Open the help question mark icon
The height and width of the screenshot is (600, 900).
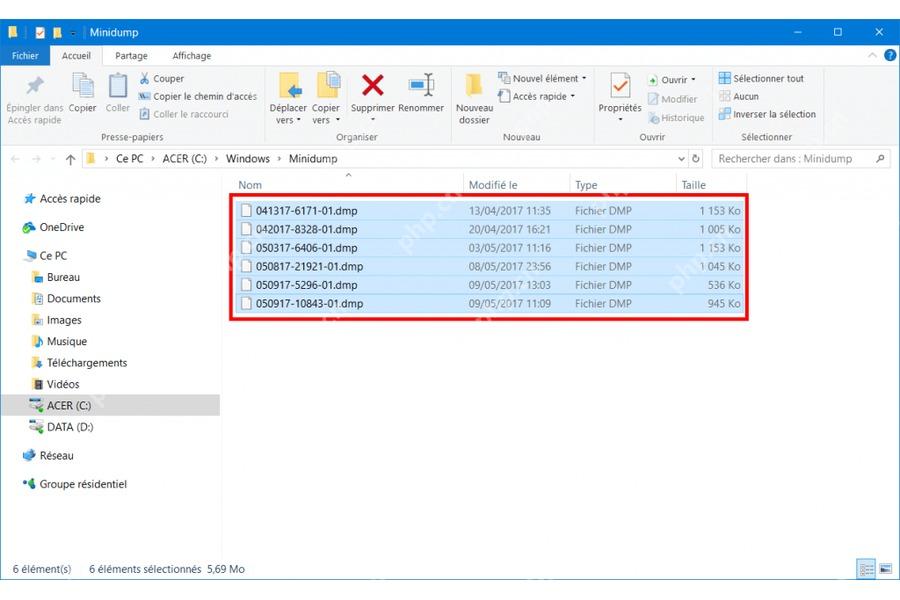890,55
